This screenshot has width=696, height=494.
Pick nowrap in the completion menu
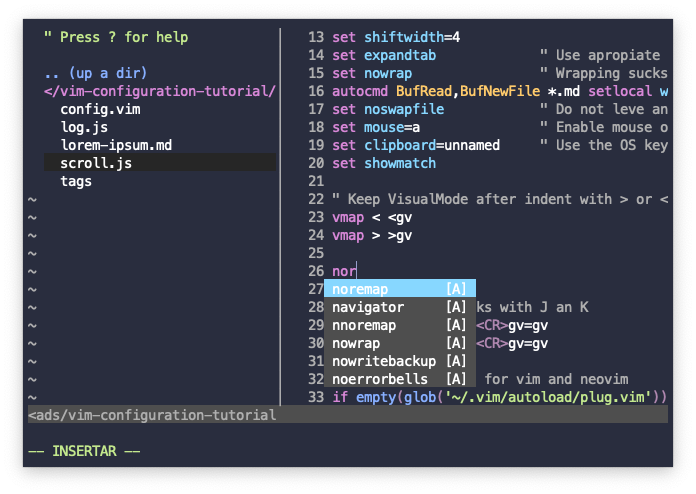[x=400, y=343]
